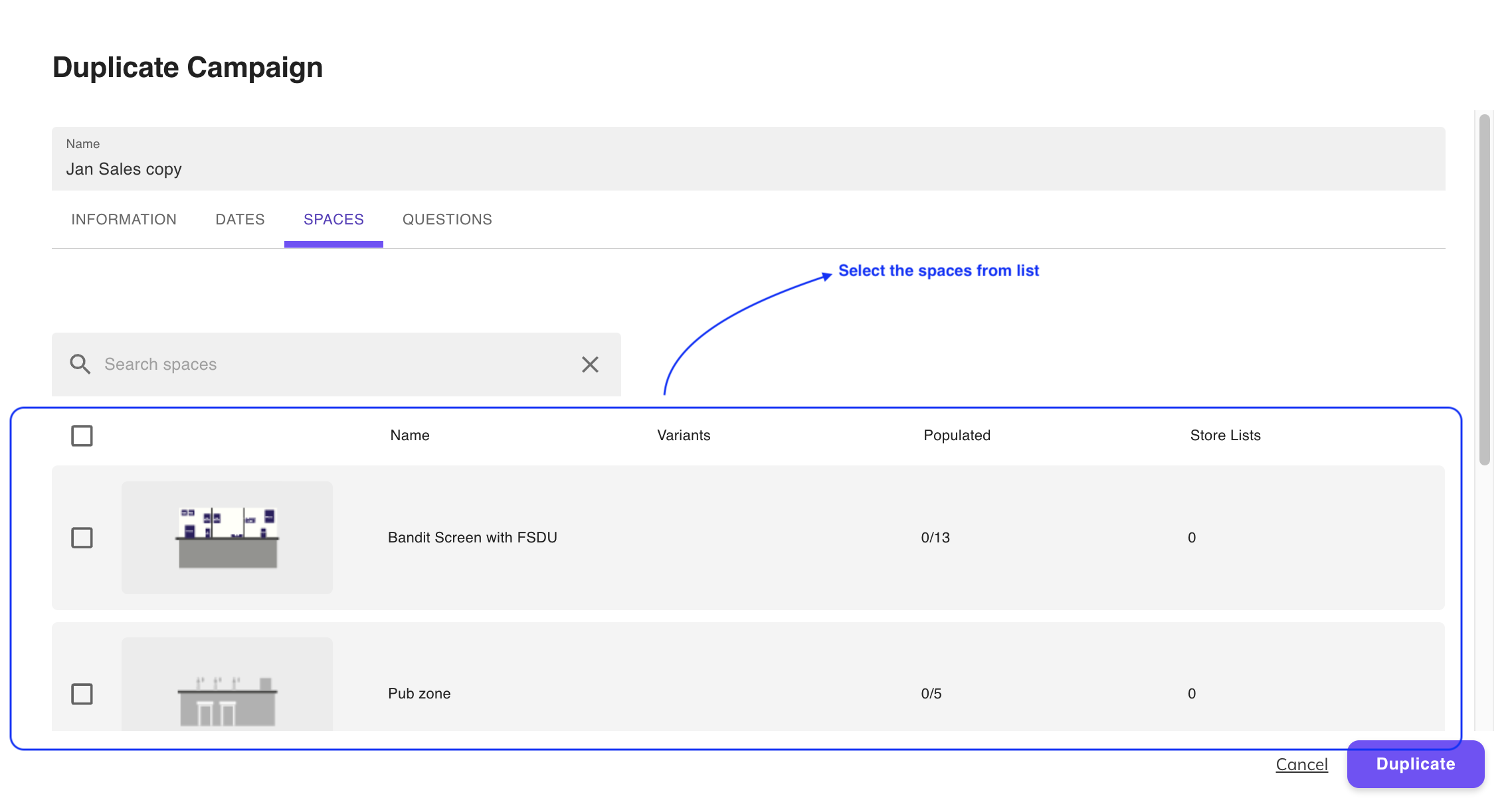Tick the Bandit Screen with FSDU checkbox
Screen dimensions: 1512x810
click(82, 537)
